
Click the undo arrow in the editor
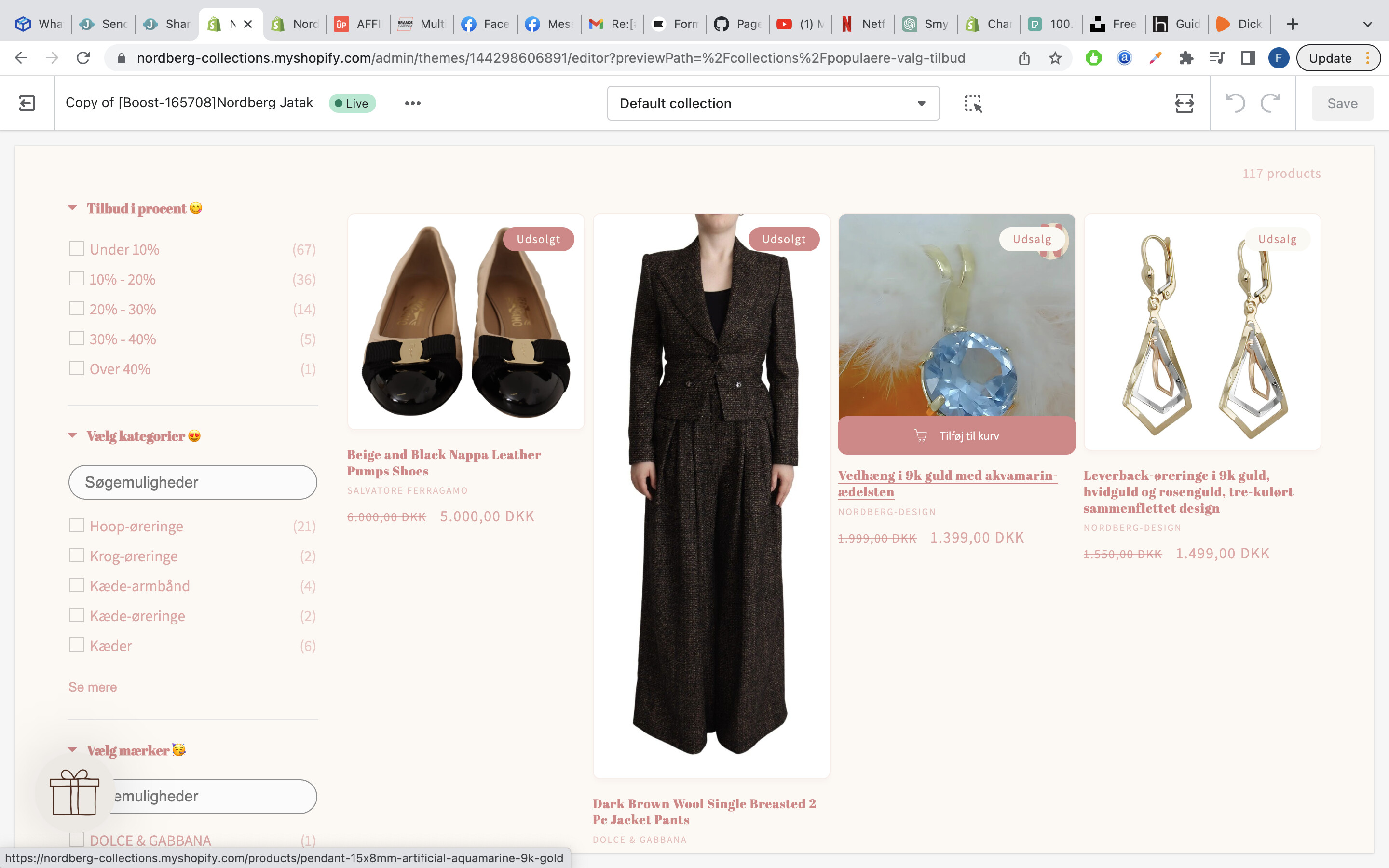click(1235, 103)
